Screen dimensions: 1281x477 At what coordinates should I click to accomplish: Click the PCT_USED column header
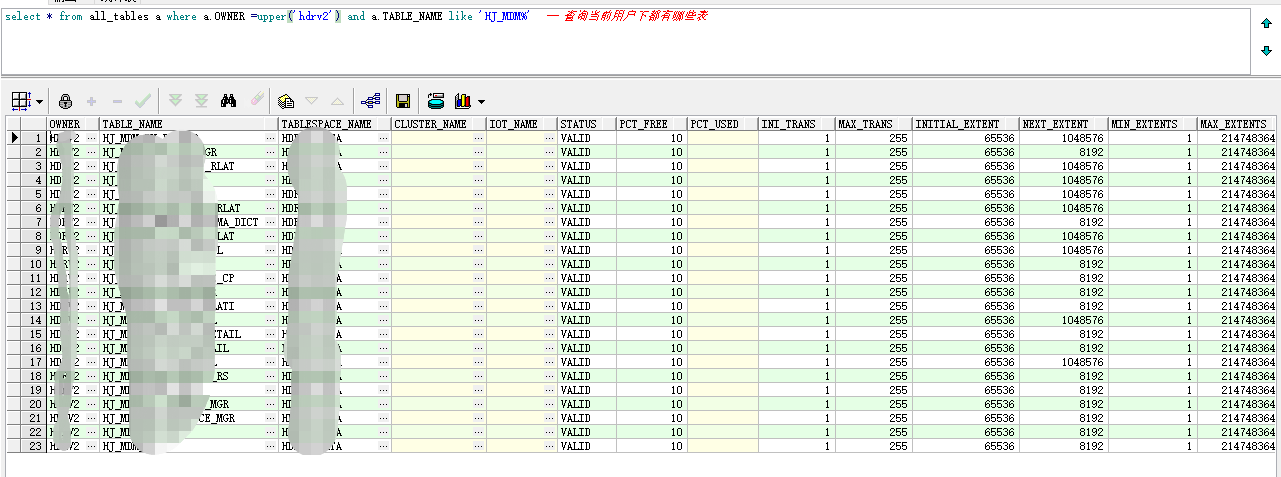[x=723, y=124]
